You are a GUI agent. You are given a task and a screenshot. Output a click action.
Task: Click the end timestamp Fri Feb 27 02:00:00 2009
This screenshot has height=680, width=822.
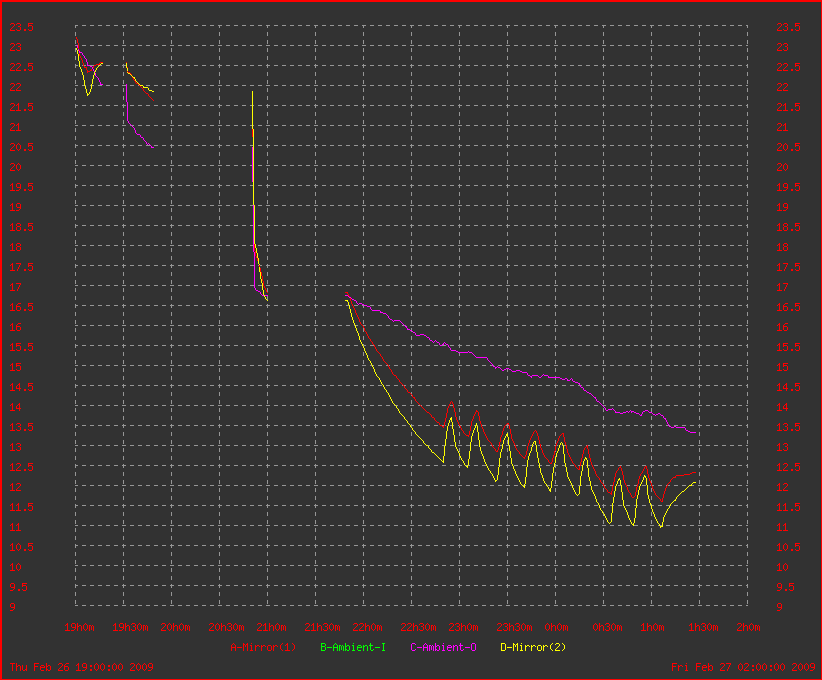pos(743,667)
